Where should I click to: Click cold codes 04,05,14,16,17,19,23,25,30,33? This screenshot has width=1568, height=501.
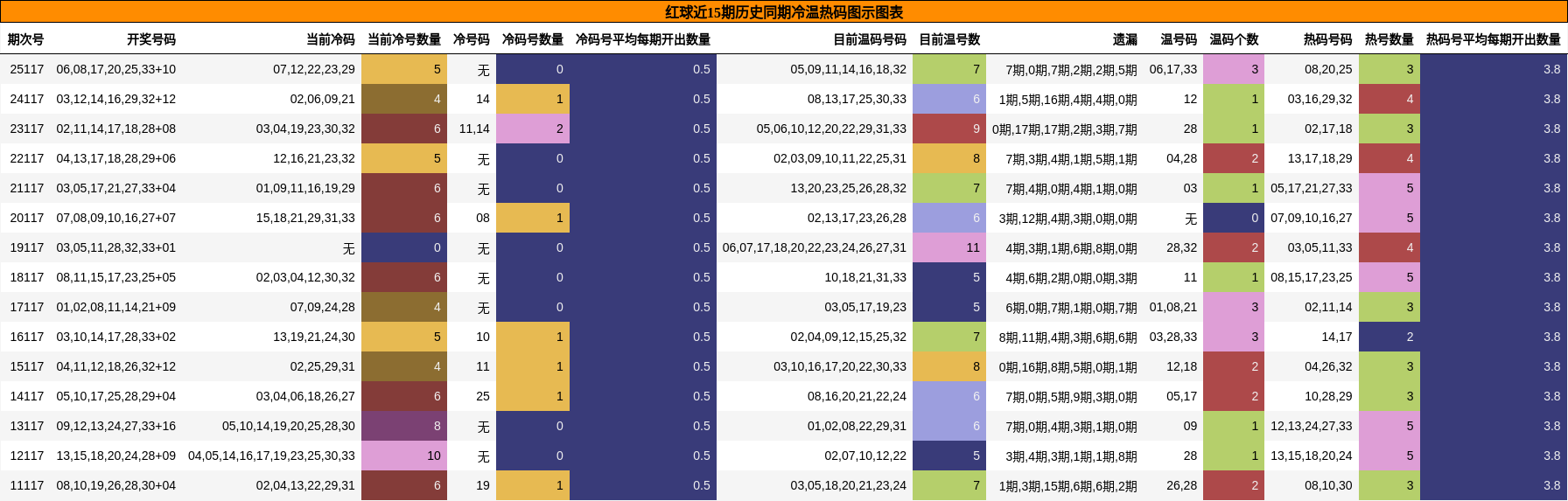point(271,456)
